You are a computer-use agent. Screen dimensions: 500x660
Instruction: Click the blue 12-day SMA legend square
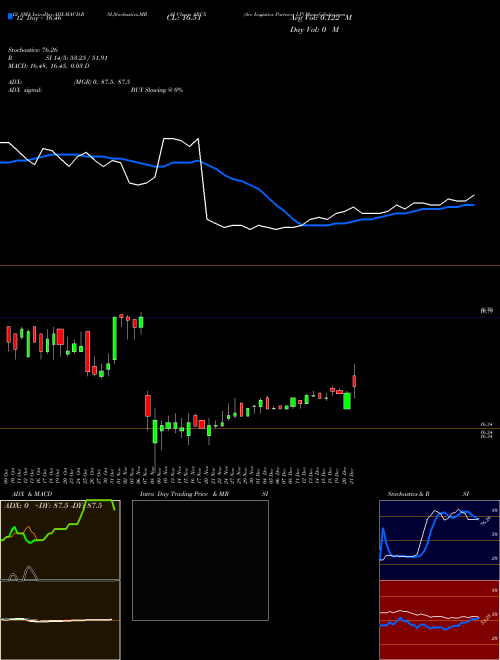coord(10,16)
